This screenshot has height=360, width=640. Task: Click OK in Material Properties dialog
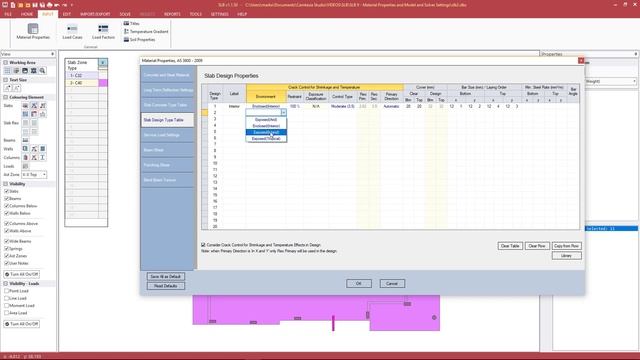click(x=359, y=283)
